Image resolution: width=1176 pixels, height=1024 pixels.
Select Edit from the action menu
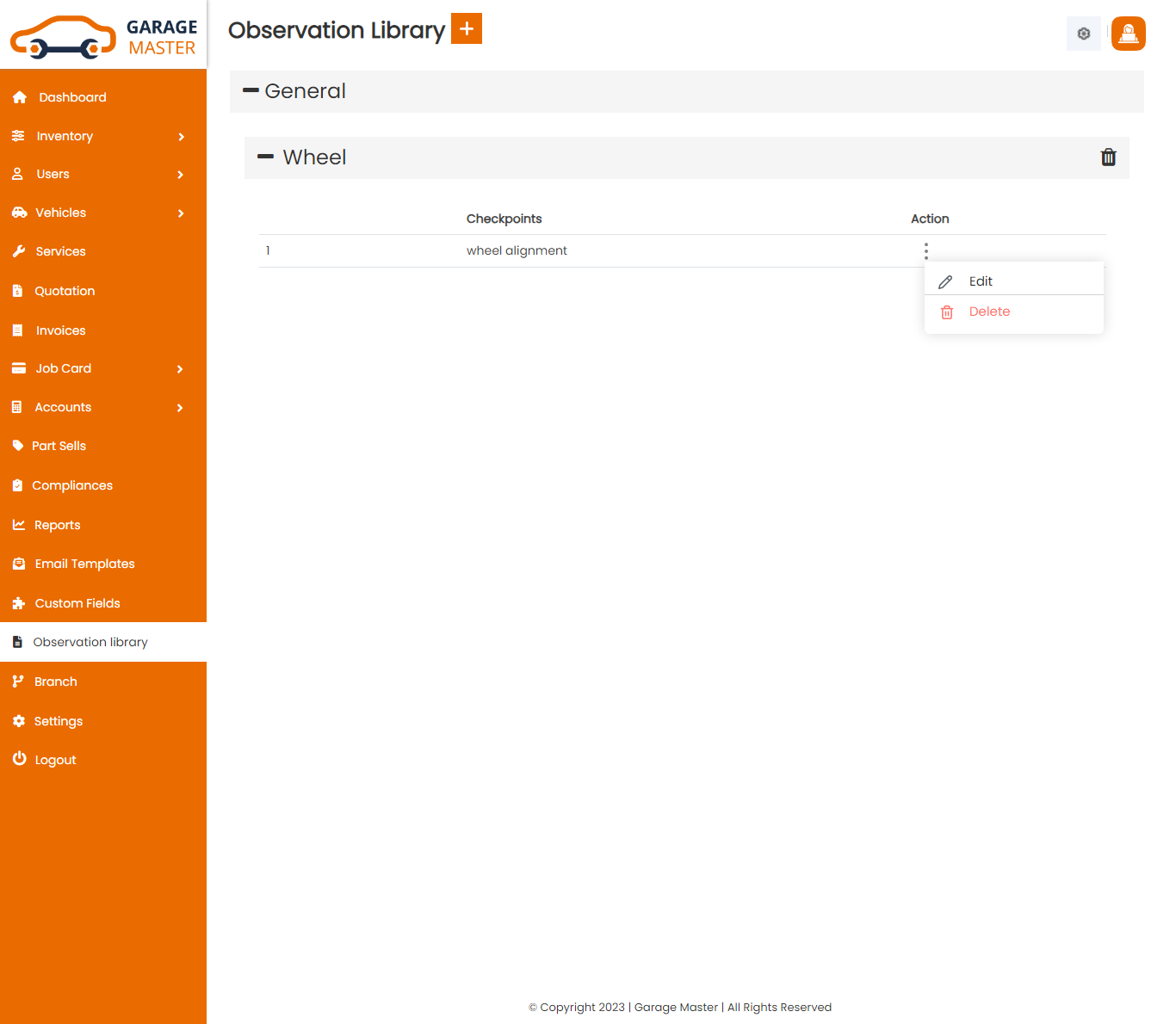pyautogui.click(x=981, y=281)
